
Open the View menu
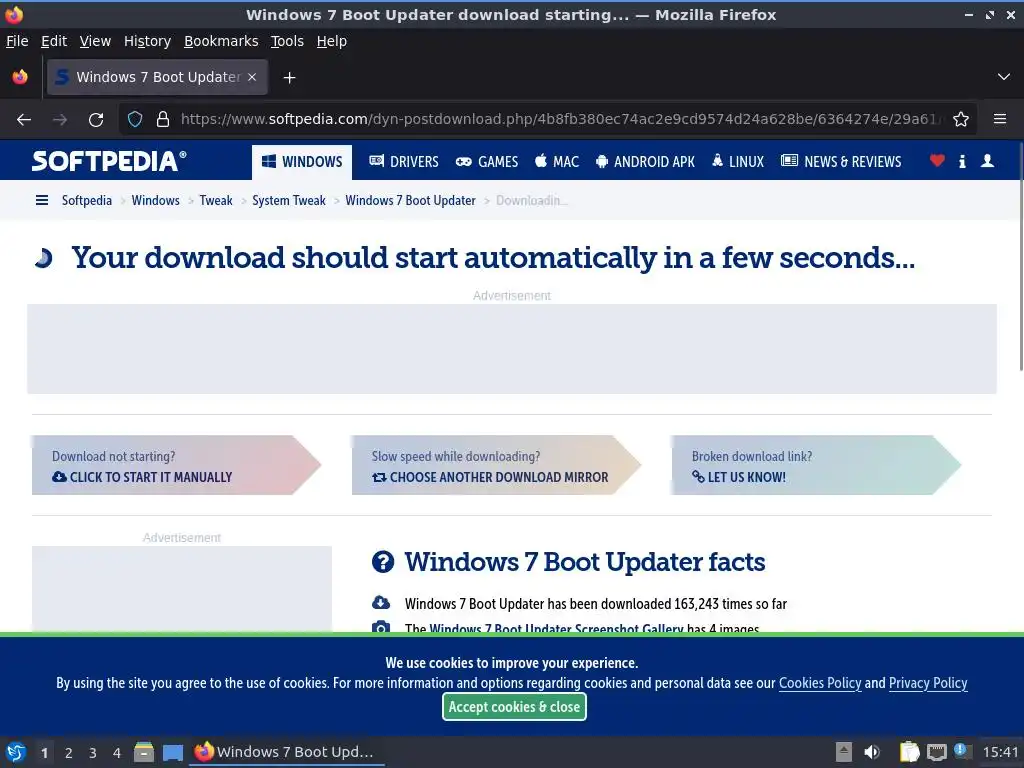[95, 41]
